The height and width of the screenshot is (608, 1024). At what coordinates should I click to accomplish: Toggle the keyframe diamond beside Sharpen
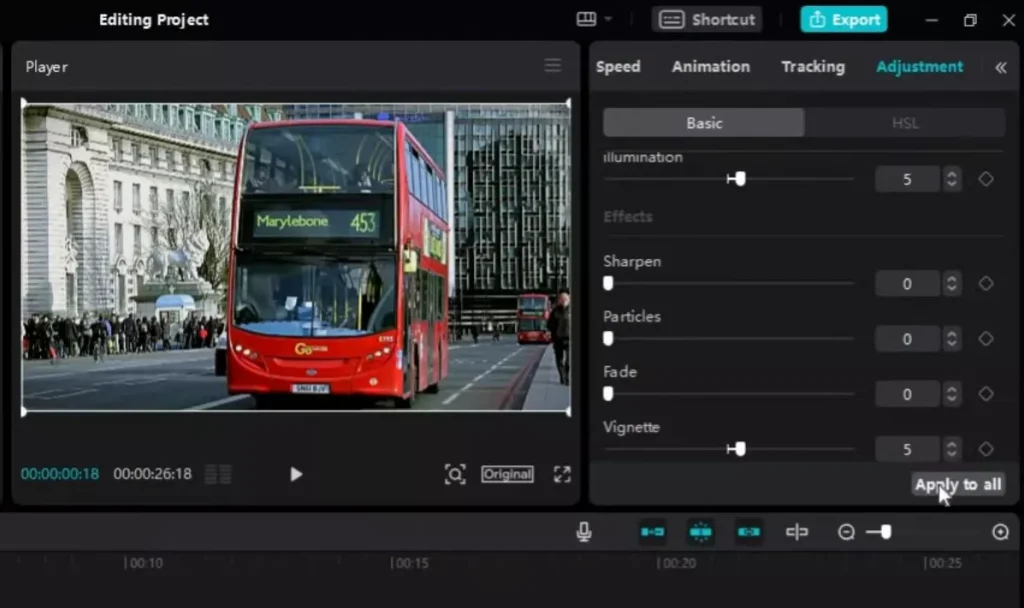986,283
